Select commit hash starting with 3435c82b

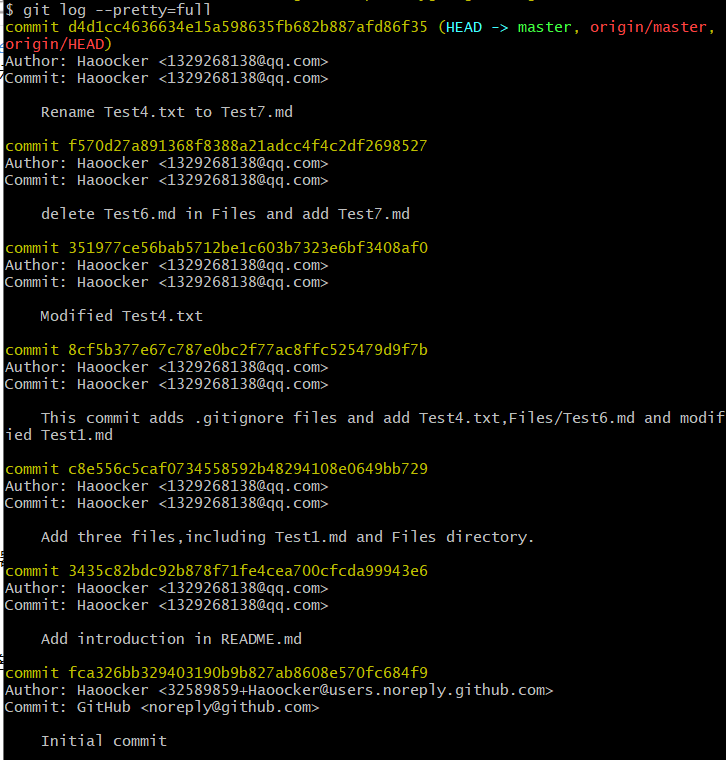click(x=247, y=571)
